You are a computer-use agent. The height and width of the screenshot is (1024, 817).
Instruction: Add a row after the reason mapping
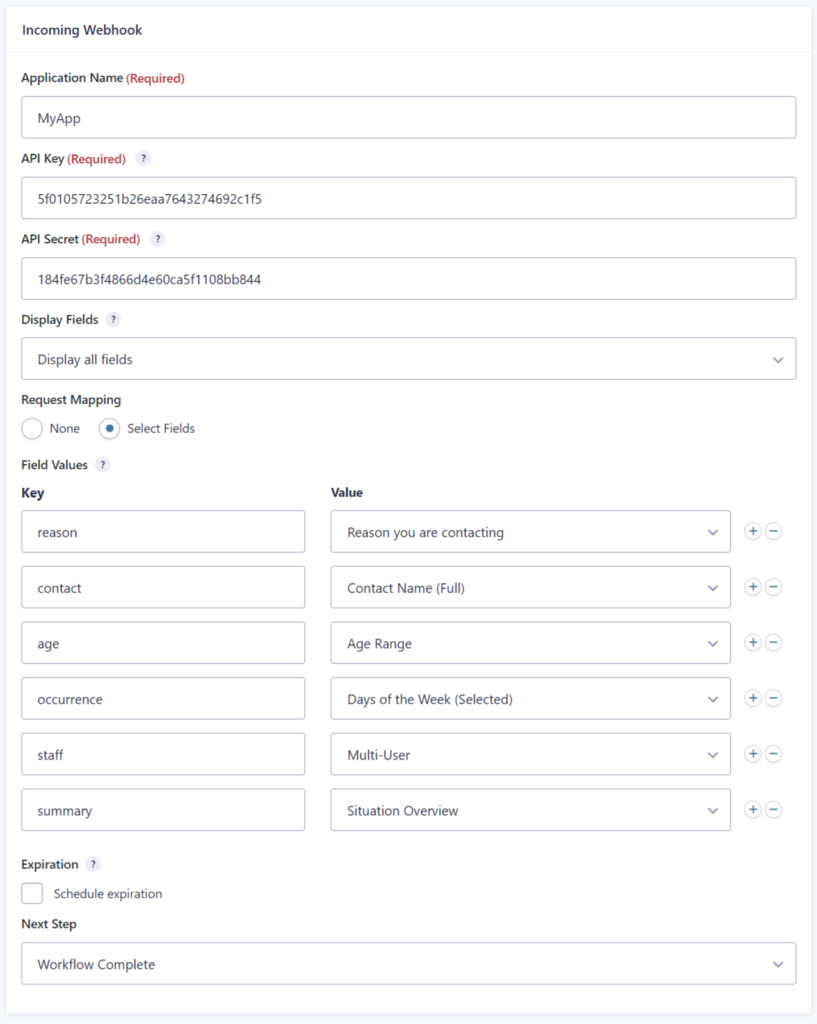753,532
